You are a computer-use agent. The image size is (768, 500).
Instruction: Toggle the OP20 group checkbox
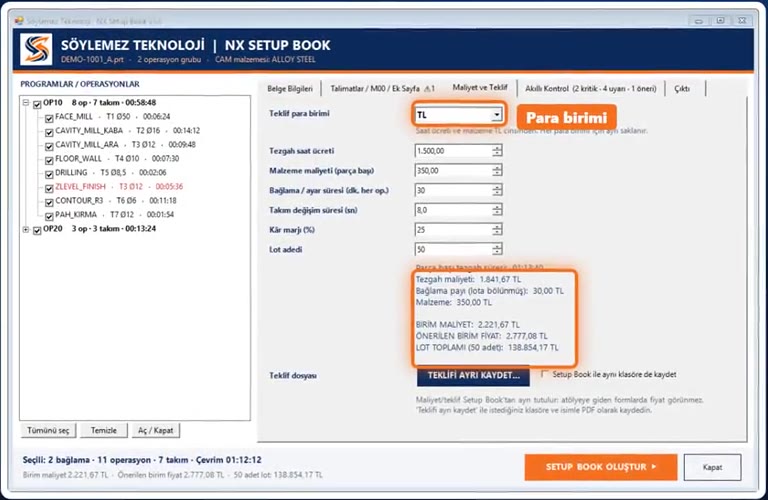(x=37, y=230)
